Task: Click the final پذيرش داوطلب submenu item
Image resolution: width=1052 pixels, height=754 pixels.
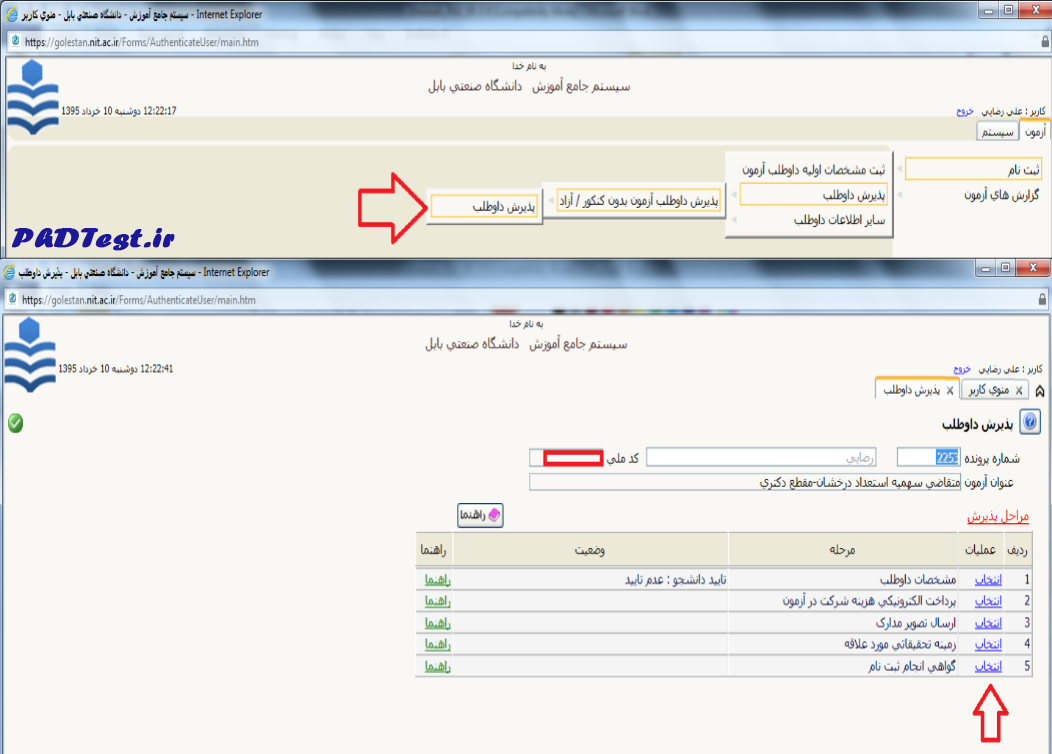Action: [x=484, y=207]
